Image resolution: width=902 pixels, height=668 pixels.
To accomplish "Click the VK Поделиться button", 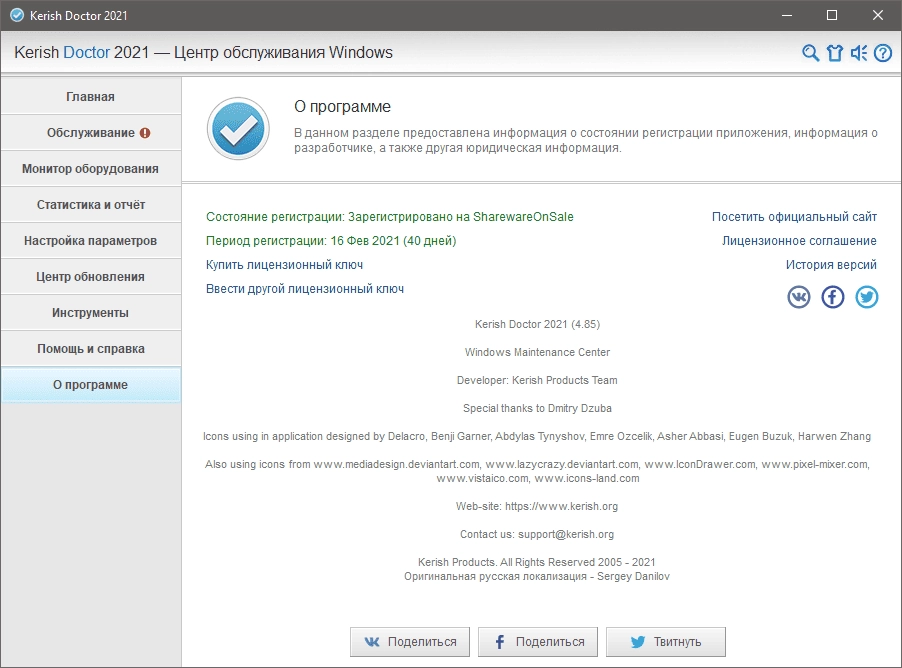I will 410,642.
